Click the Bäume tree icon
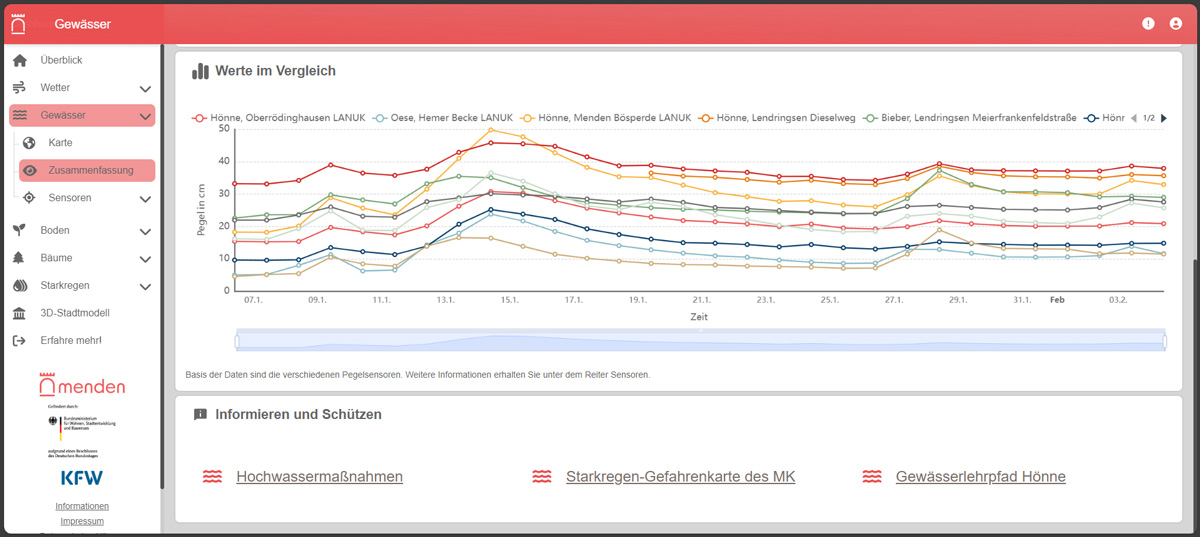The image size is (1200, 537). 19,258
